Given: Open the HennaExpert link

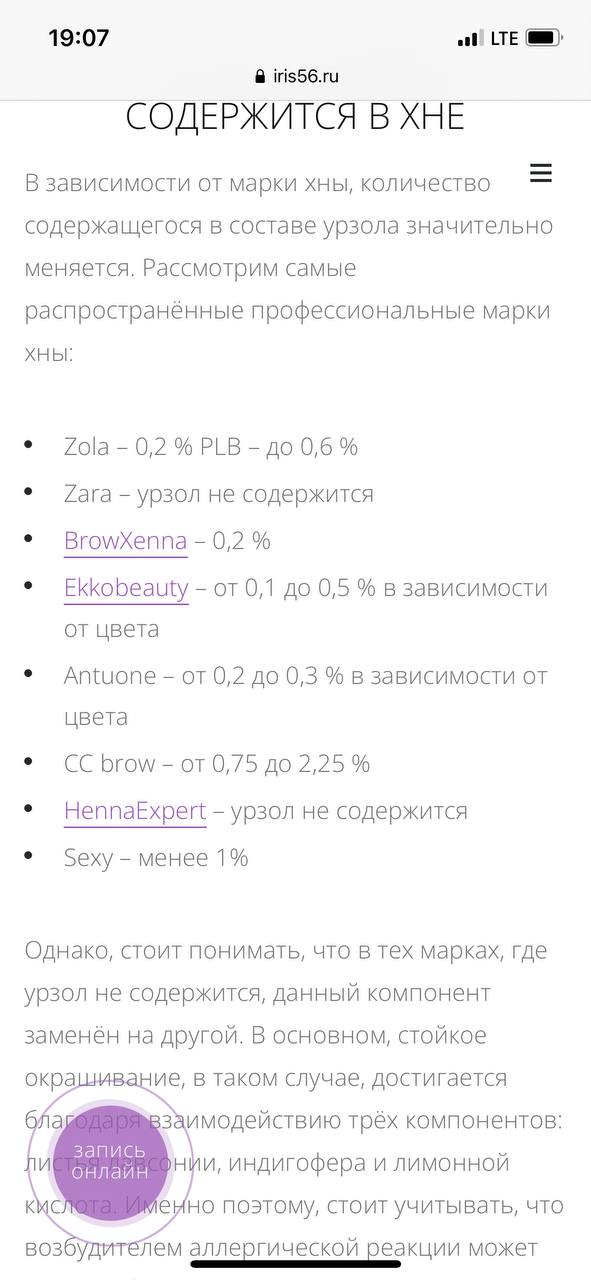Looking at the screenshot, I should click(x=135, y=811).
